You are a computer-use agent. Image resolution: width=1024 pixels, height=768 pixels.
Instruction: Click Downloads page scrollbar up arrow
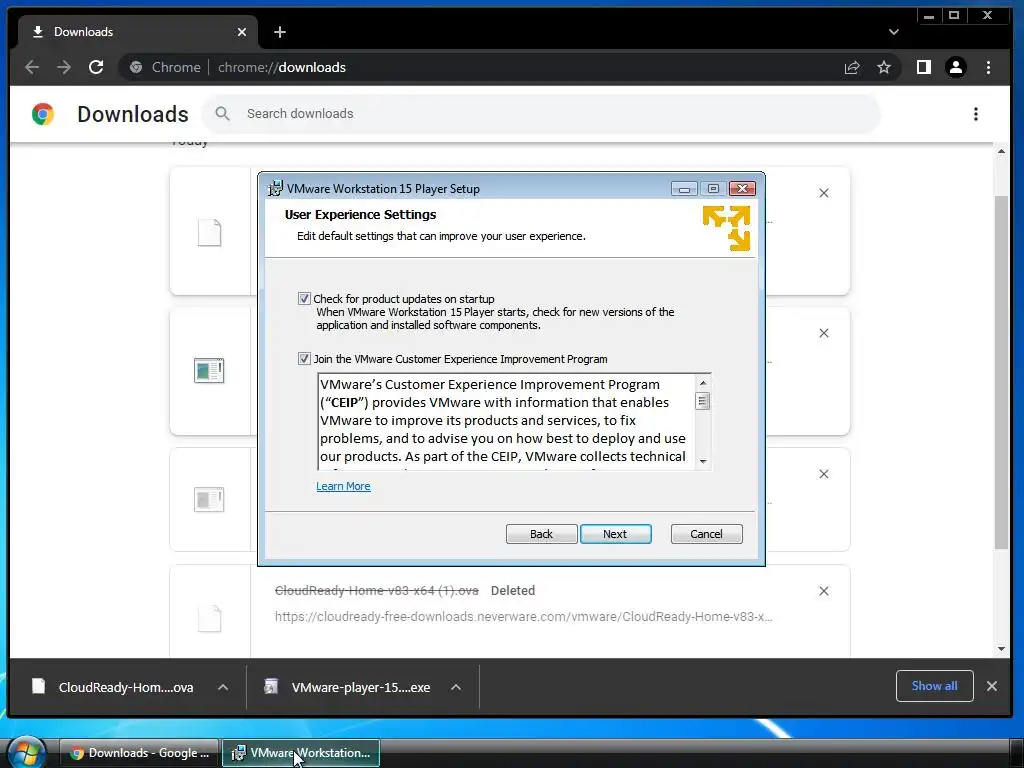(x=1001, y=151)
